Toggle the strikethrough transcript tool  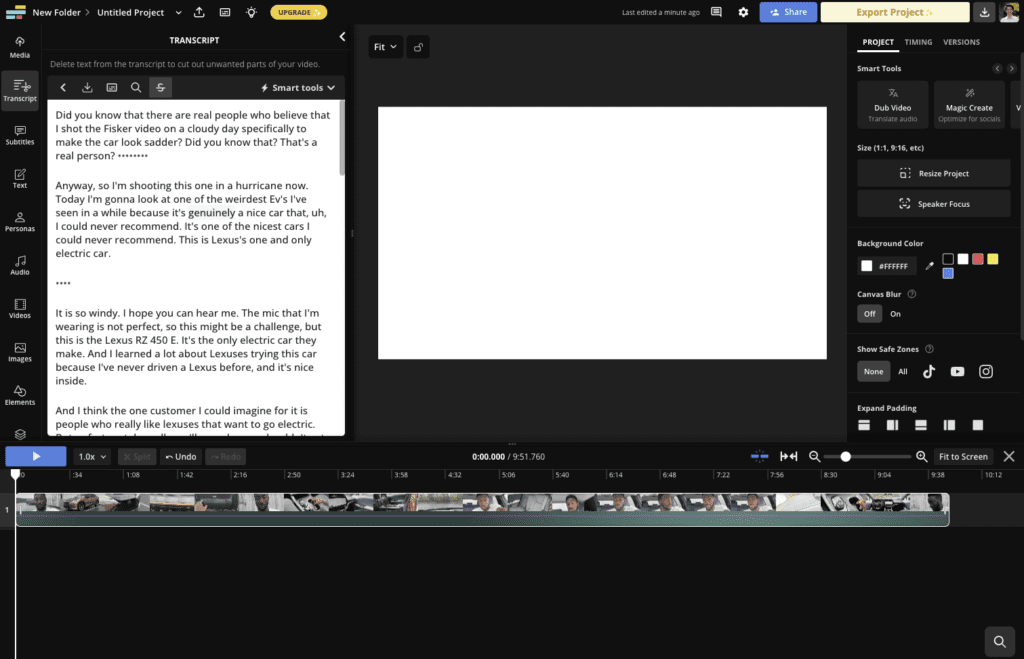(x=161, y=88)
